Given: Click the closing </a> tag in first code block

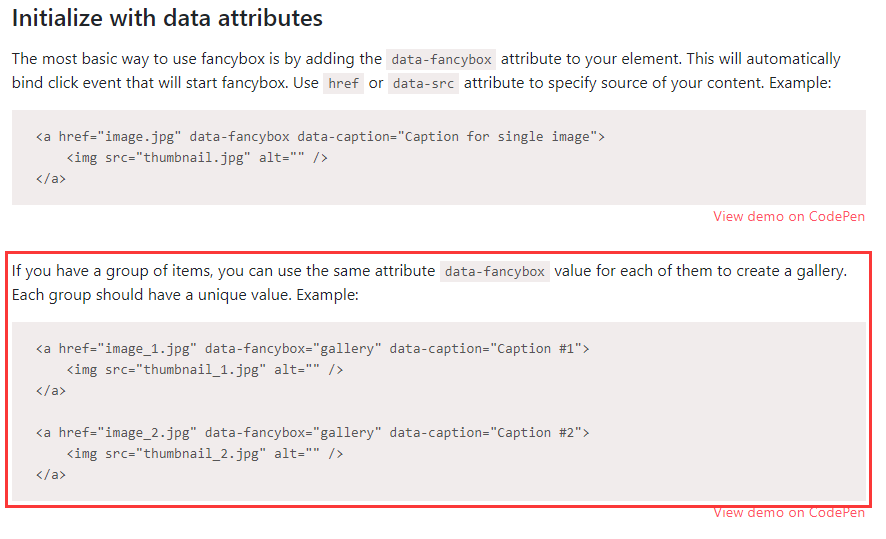Looking at the screenshot, I should click(51, 179).
